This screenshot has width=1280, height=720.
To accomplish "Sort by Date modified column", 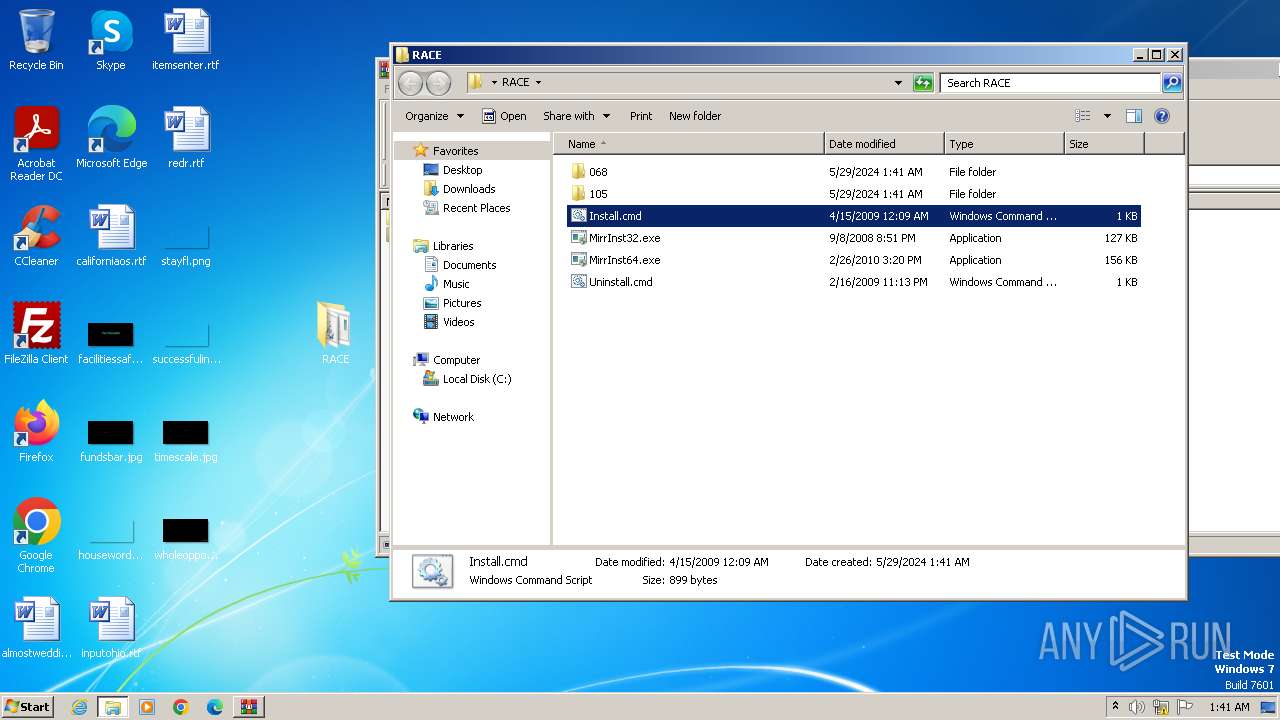I will [x=884, y=144].
